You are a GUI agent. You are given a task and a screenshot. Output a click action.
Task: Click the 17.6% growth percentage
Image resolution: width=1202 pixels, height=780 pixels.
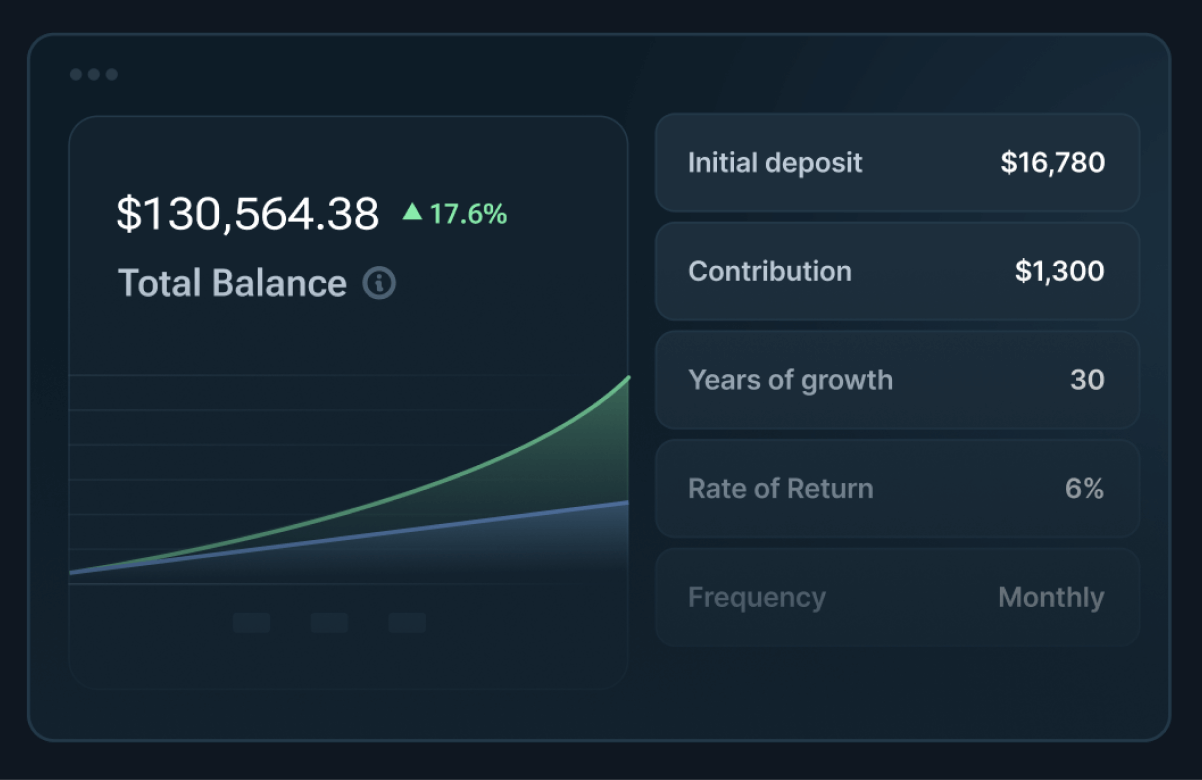coord(468,214)
